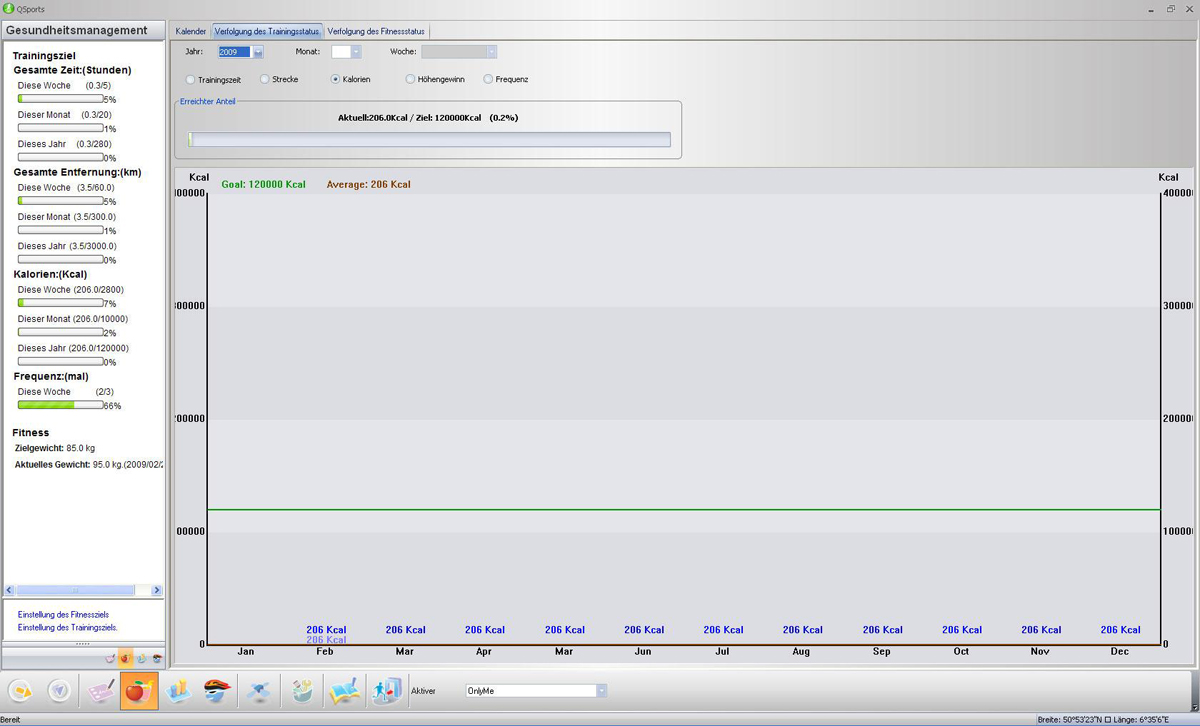Switch to the Kalender tab
This screenshot has height=726, width=1200.
coord(190,31)
